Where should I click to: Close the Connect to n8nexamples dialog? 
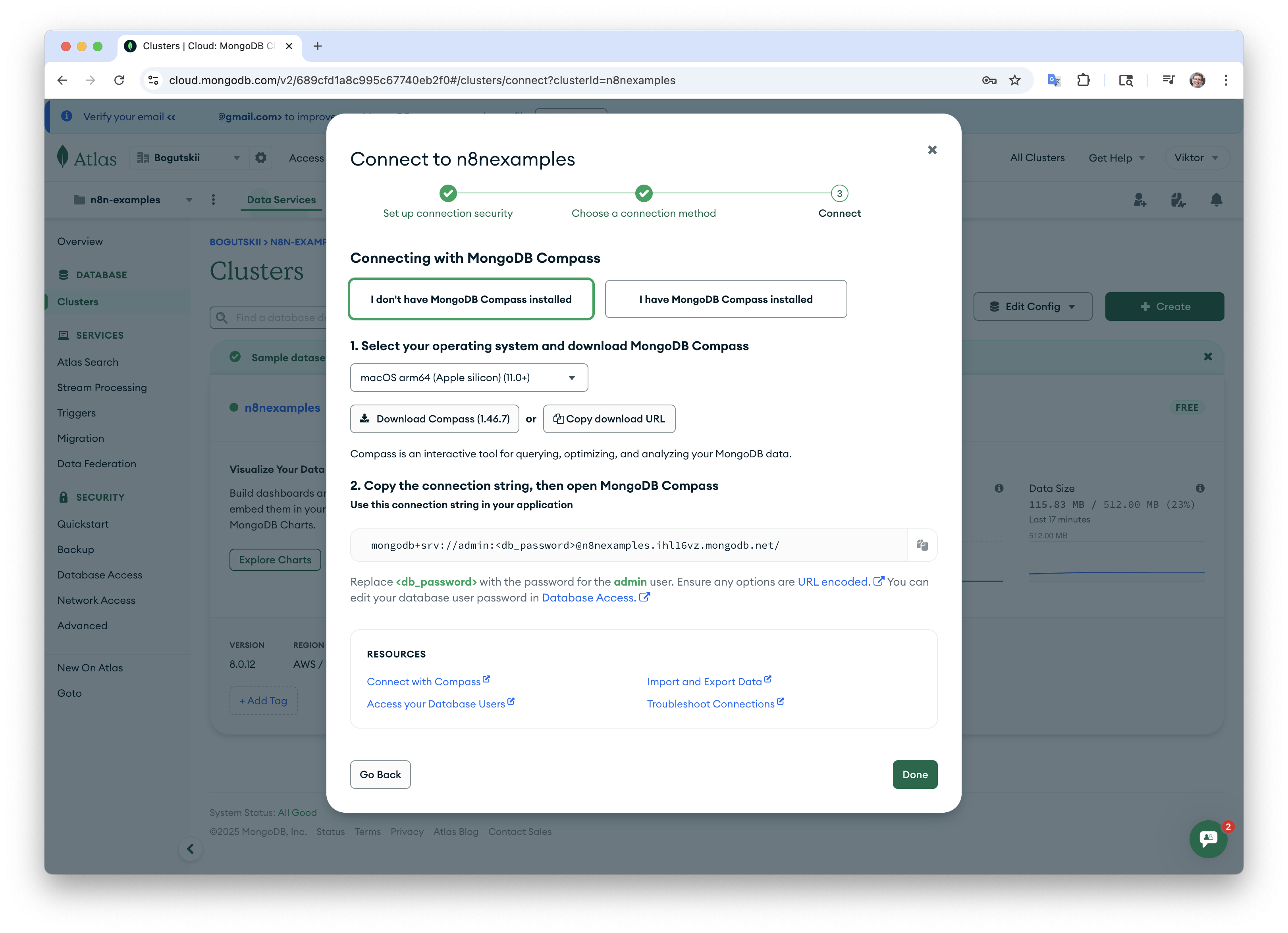932,150
